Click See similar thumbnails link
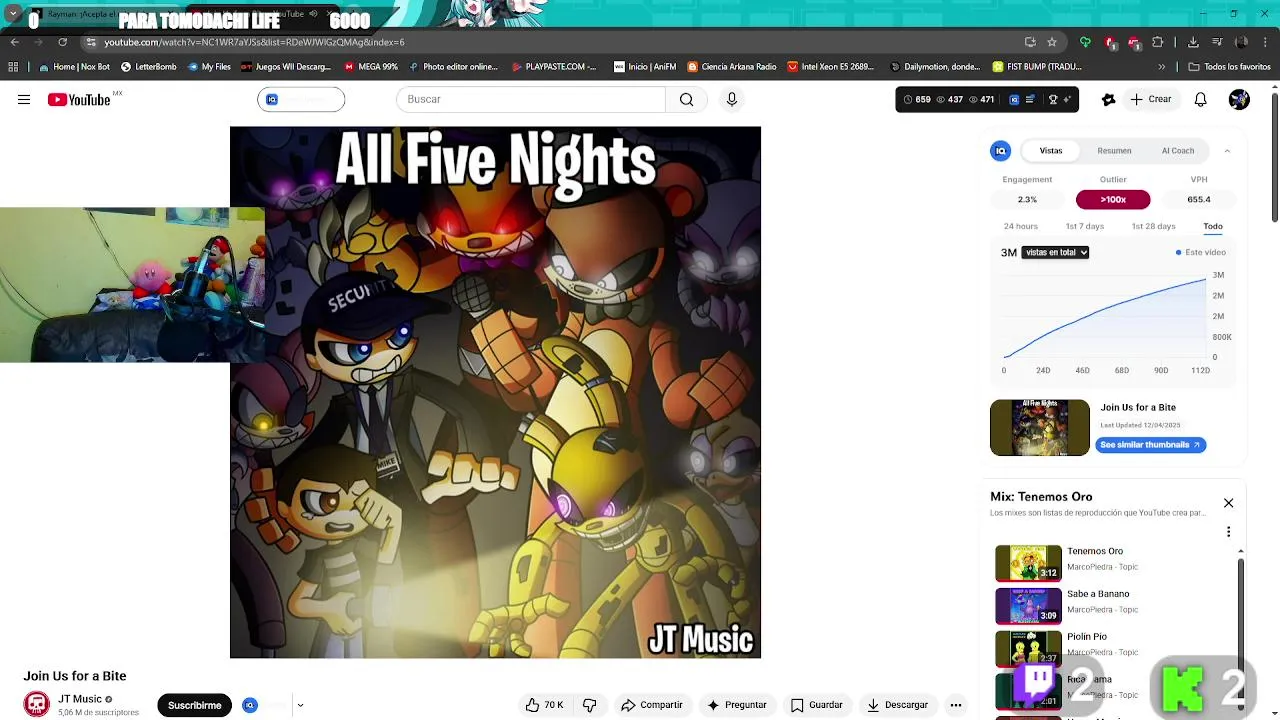 pyautogui.click(x=1150, y=445)
